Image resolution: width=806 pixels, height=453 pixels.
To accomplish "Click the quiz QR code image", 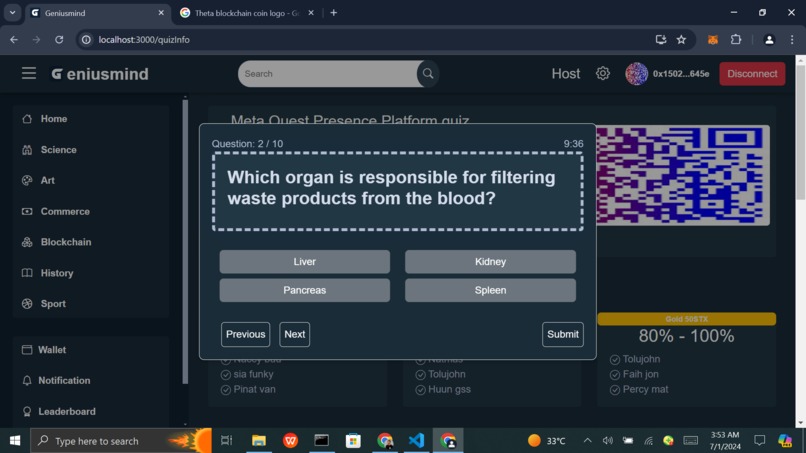I will click(x=683, y=175).
